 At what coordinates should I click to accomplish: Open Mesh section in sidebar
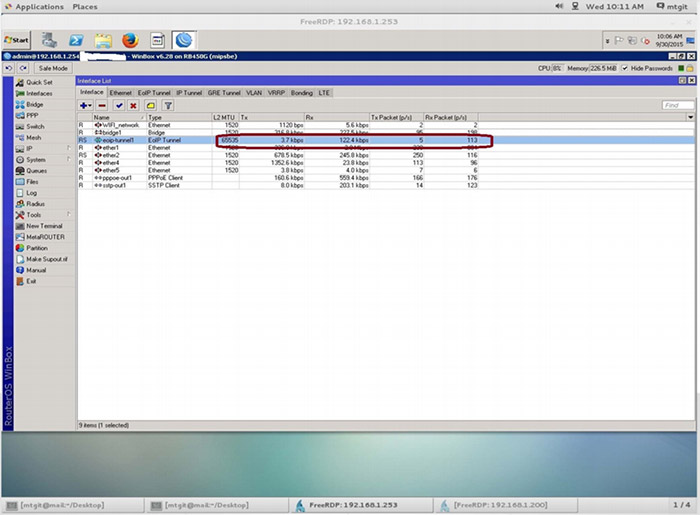(x=33, y=137)
